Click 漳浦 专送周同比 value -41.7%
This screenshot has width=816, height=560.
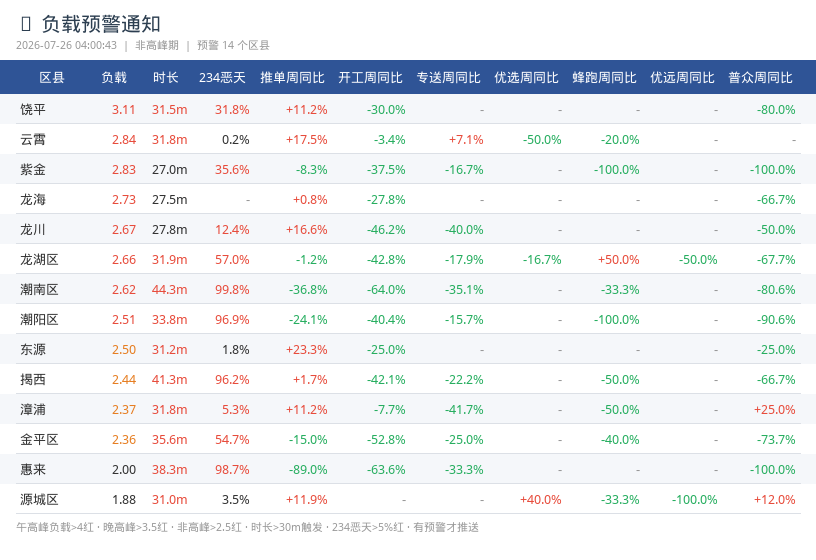(x=464, y=410)
